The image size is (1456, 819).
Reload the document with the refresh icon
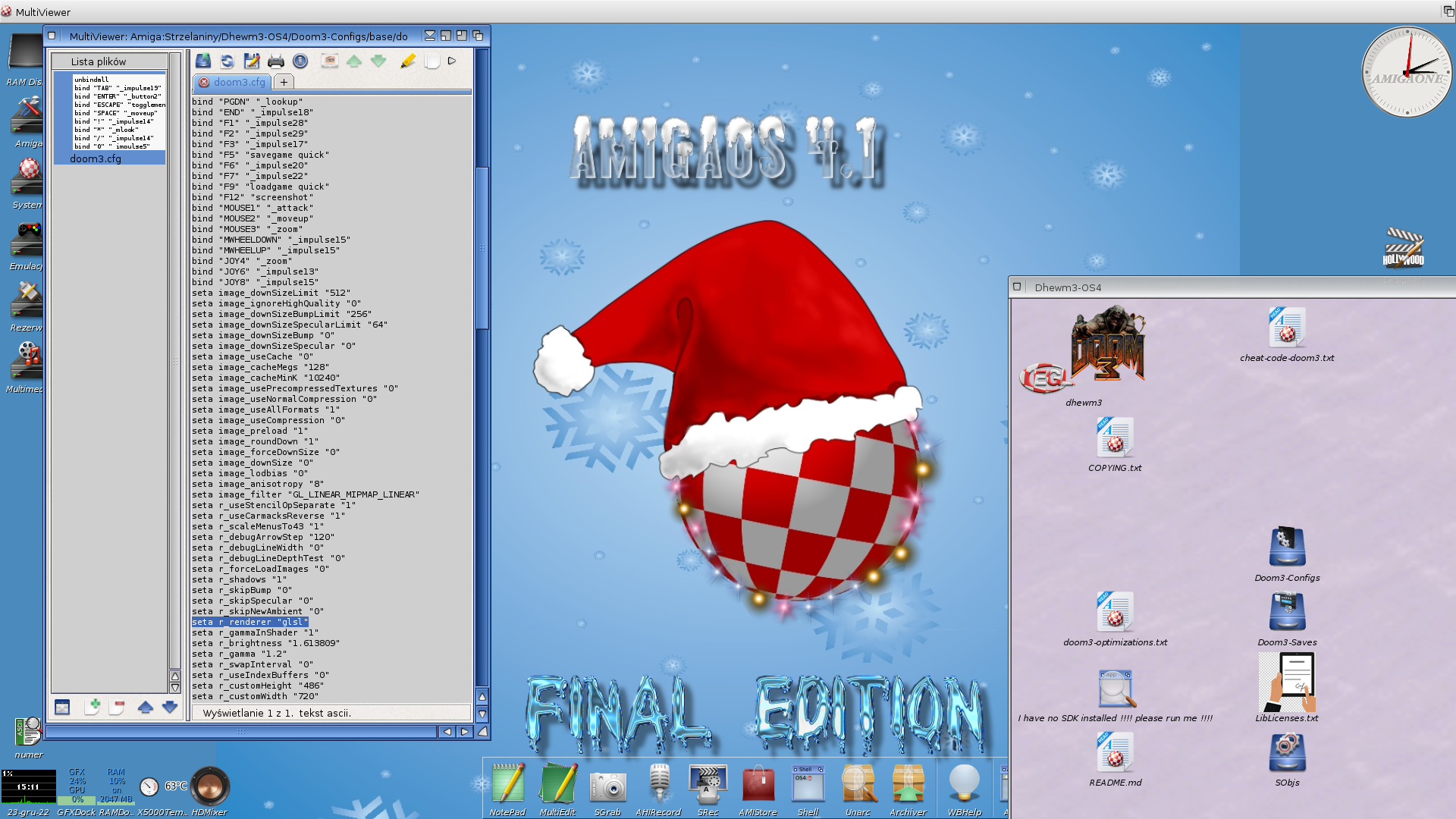227,61
